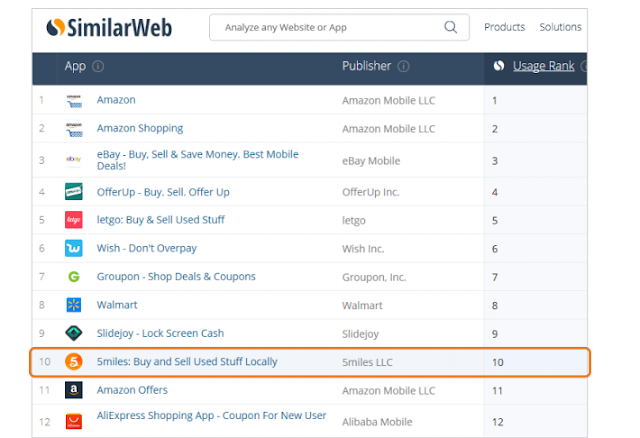Click publisher Alibaba Mobile
This screenshot has width=640, height=438.
tap(377, 422)
